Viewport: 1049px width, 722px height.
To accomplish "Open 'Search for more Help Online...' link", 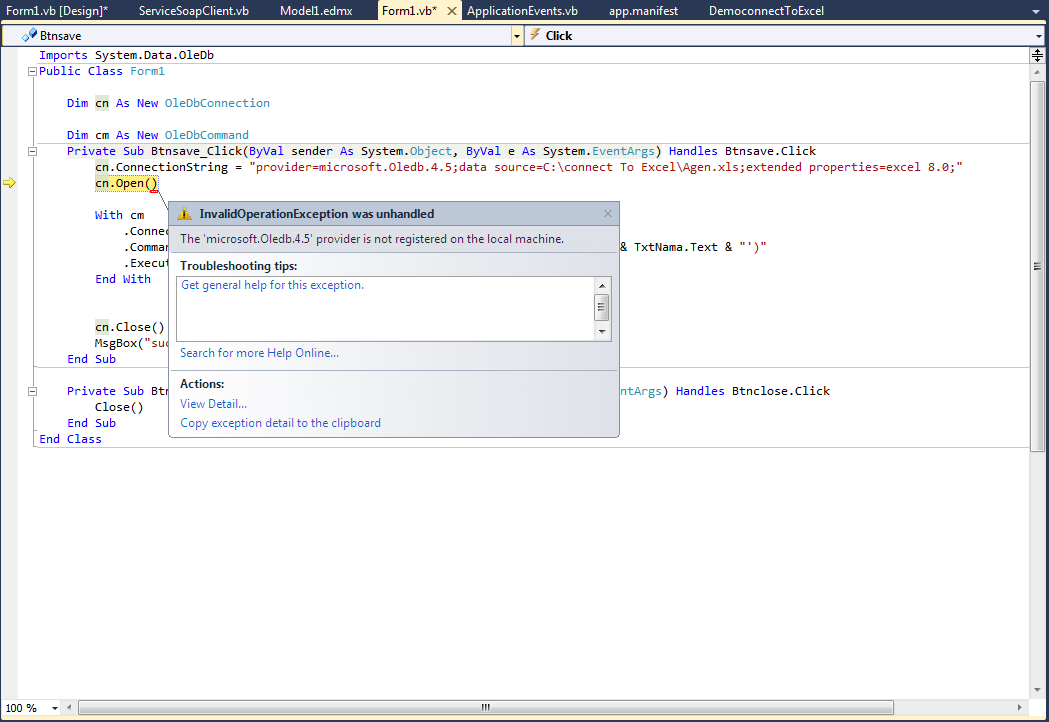I will [x=260, y=353].
